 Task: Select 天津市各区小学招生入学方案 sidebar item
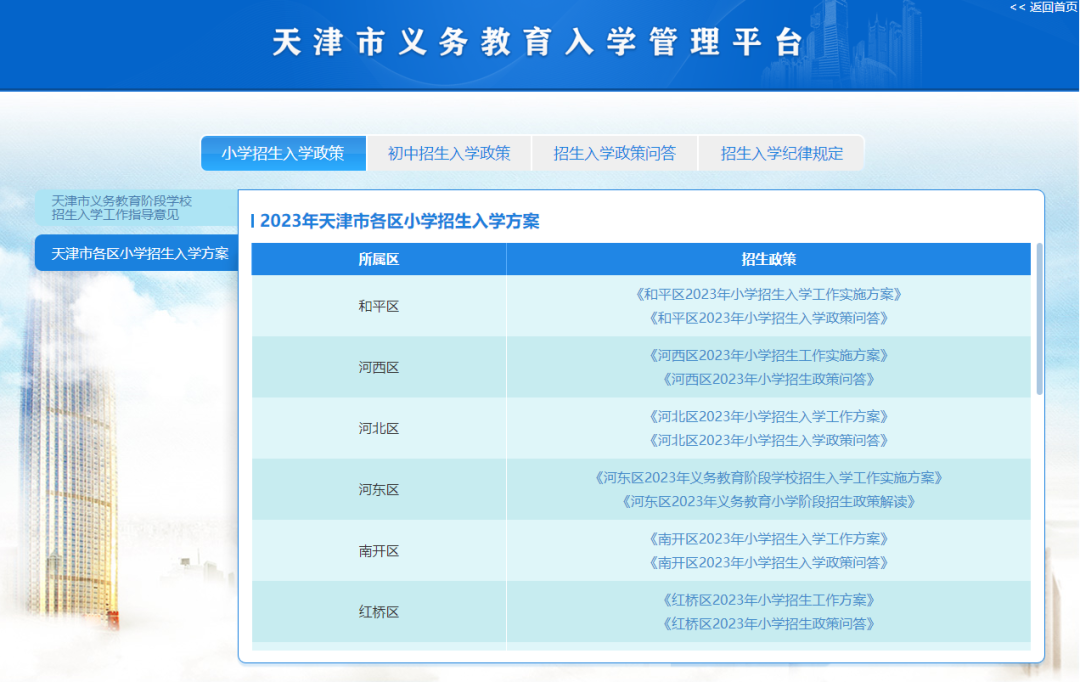pyautogui.click(x=139, y=253)
